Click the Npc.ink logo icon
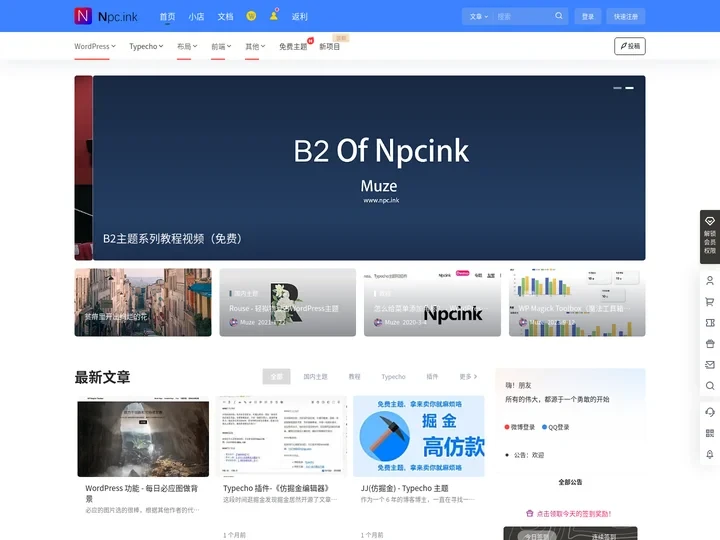Screen dimensions: 720x540 click(83, 16)
